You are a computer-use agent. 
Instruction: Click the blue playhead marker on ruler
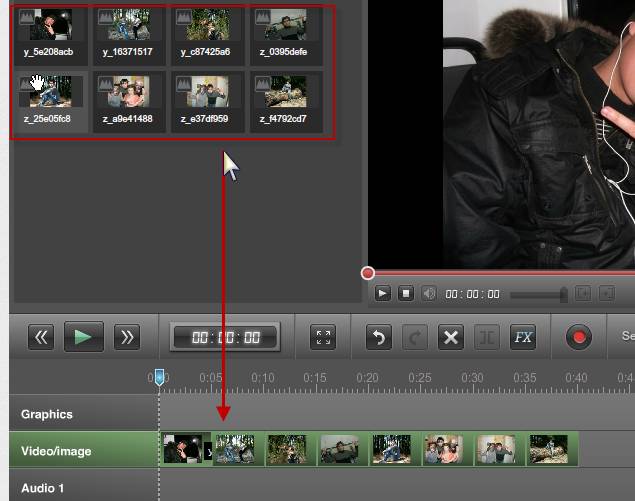158,377
